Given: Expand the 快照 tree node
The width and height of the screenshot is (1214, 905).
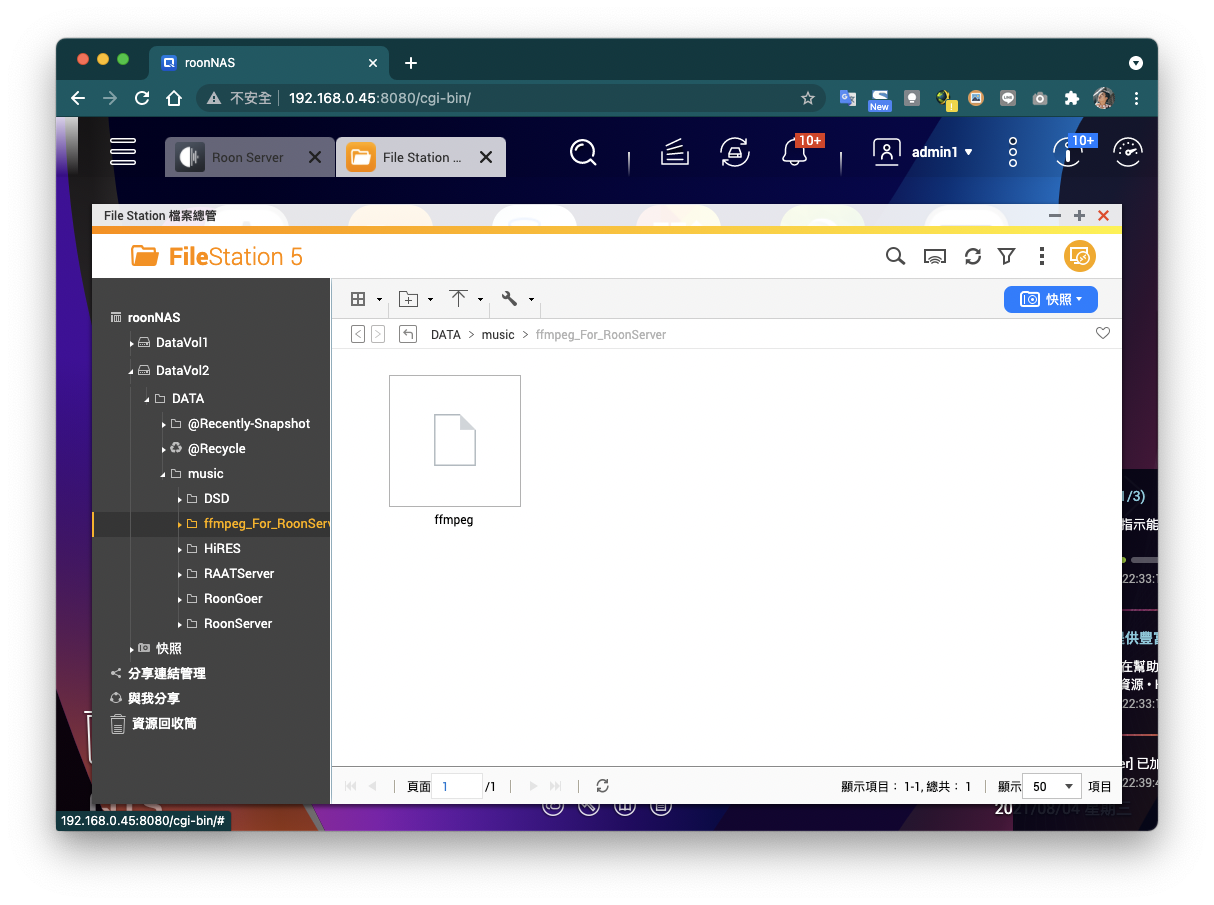Looking at the screenshot, I should pos(131,649).
